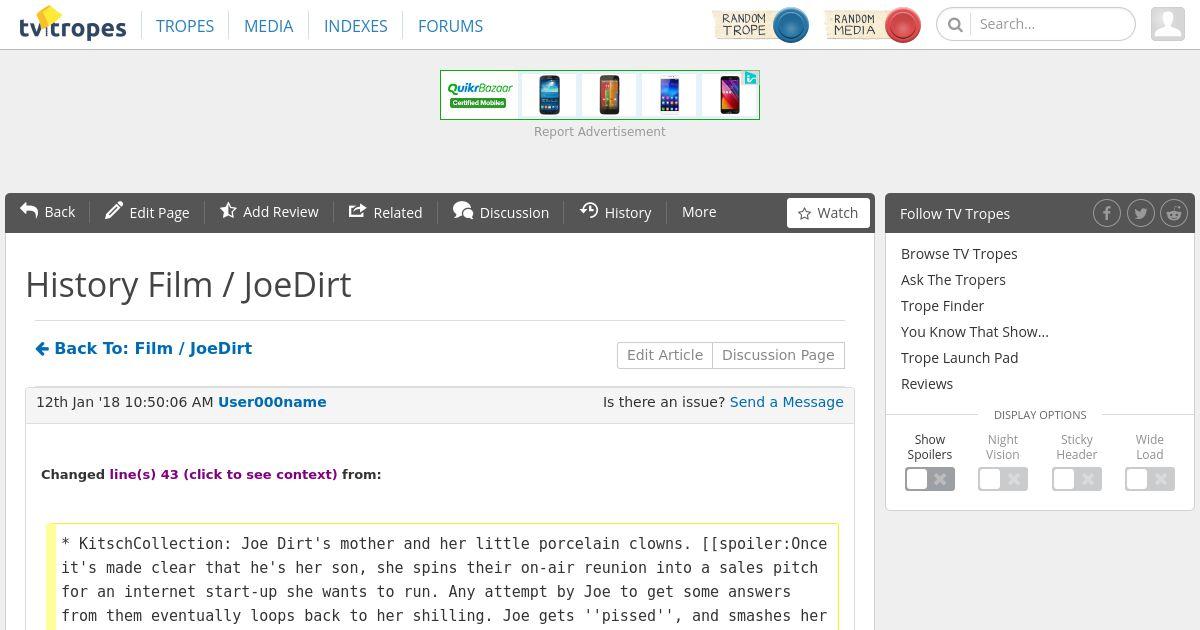Open the page History

(x=615, y=212)
